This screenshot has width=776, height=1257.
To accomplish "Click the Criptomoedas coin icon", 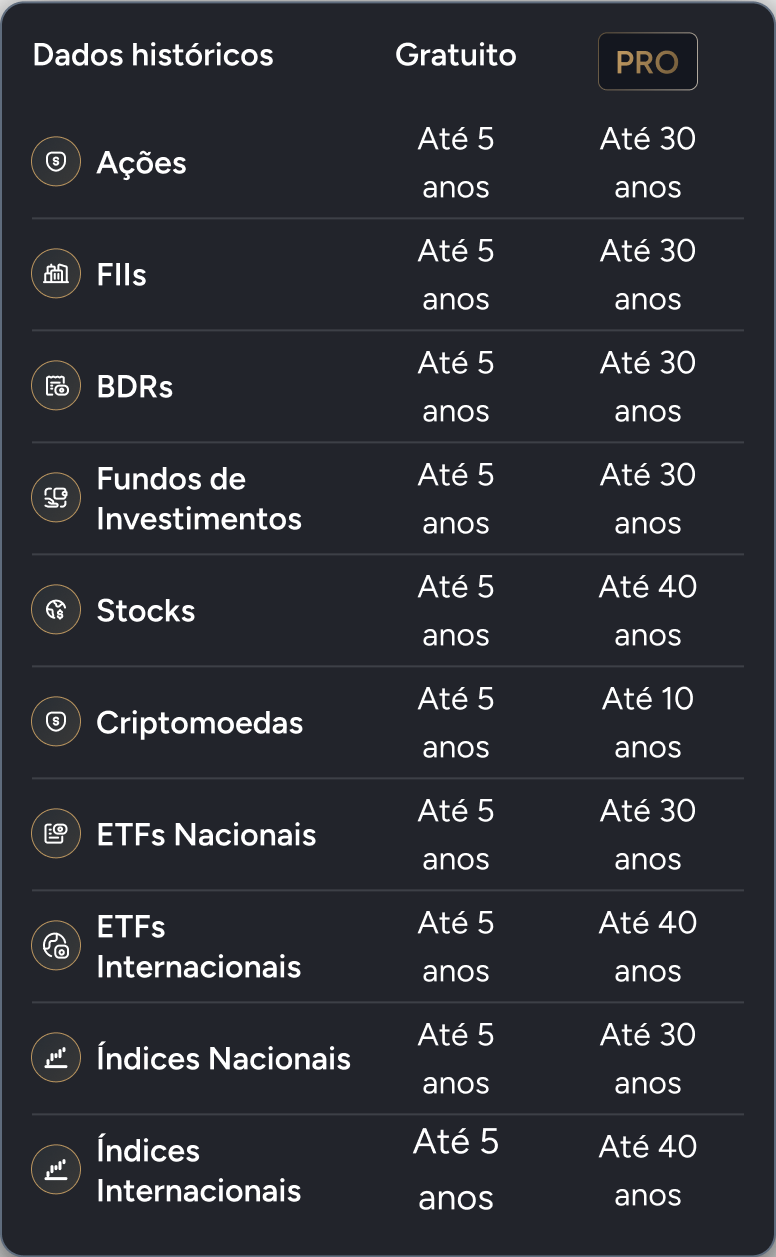I will [56, 722].
